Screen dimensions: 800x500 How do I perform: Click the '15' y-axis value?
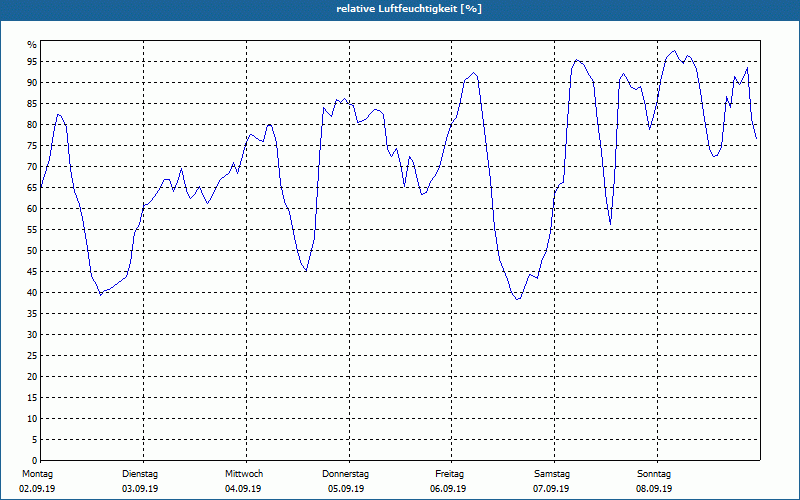(x=32, y=397)
